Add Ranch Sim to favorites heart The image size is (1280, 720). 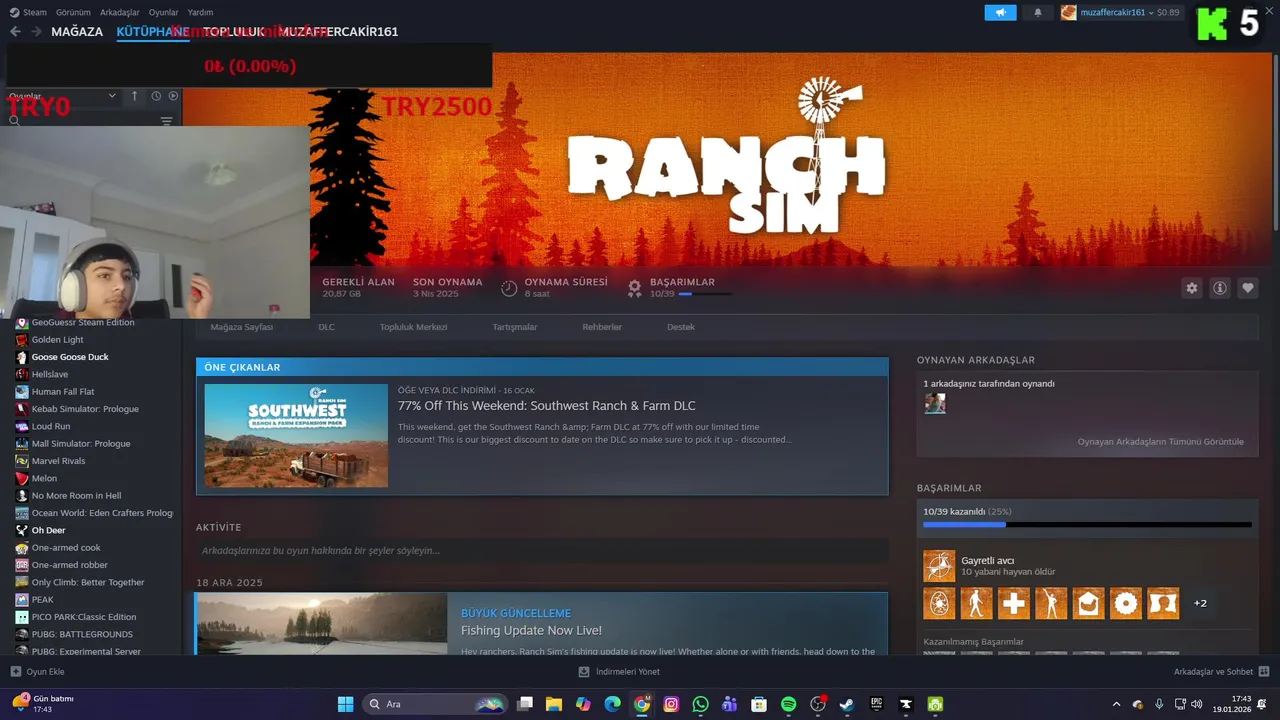tap(1248, 288)
